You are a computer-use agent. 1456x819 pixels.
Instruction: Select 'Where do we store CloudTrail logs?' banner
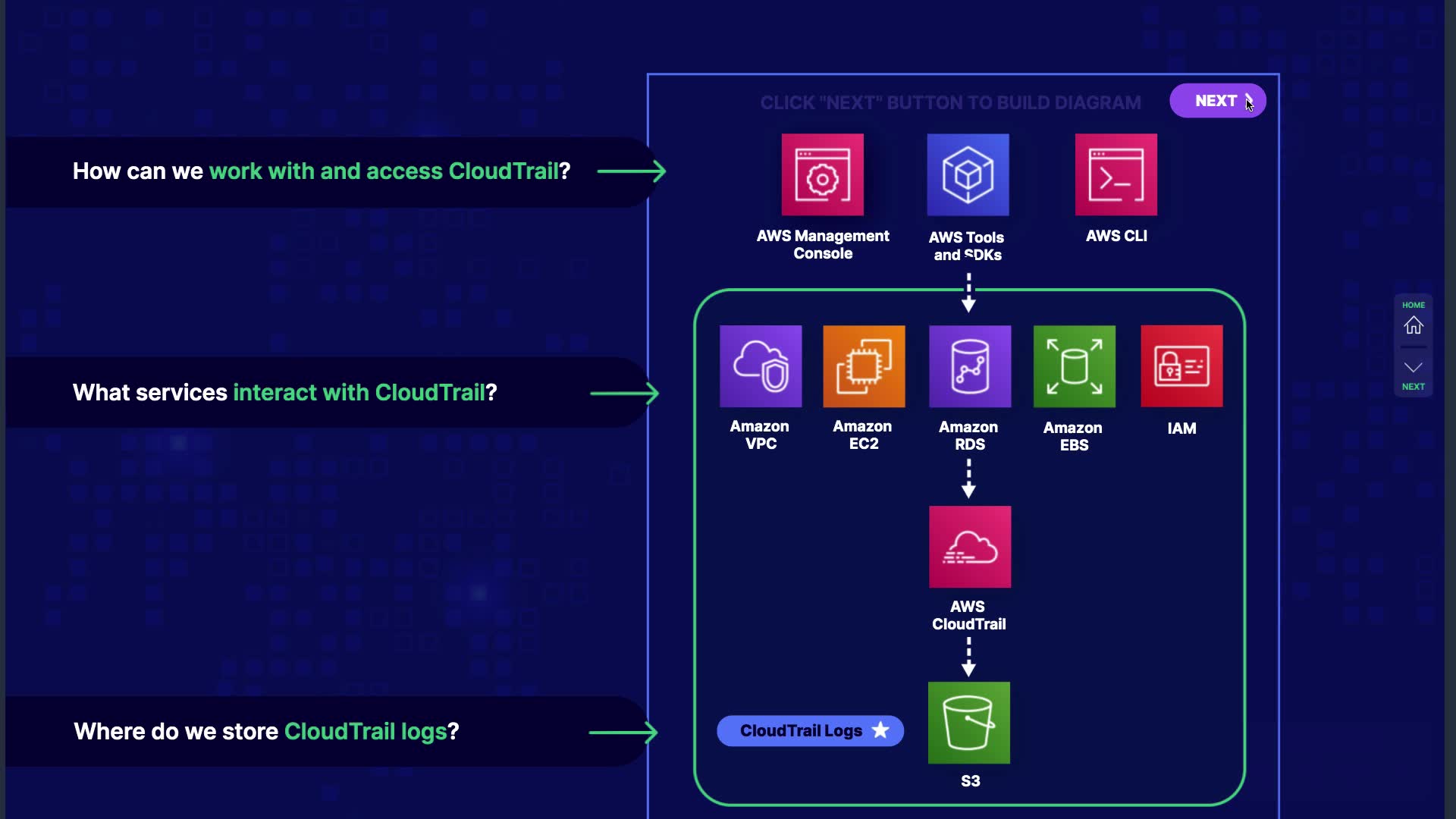pos(266,732)
